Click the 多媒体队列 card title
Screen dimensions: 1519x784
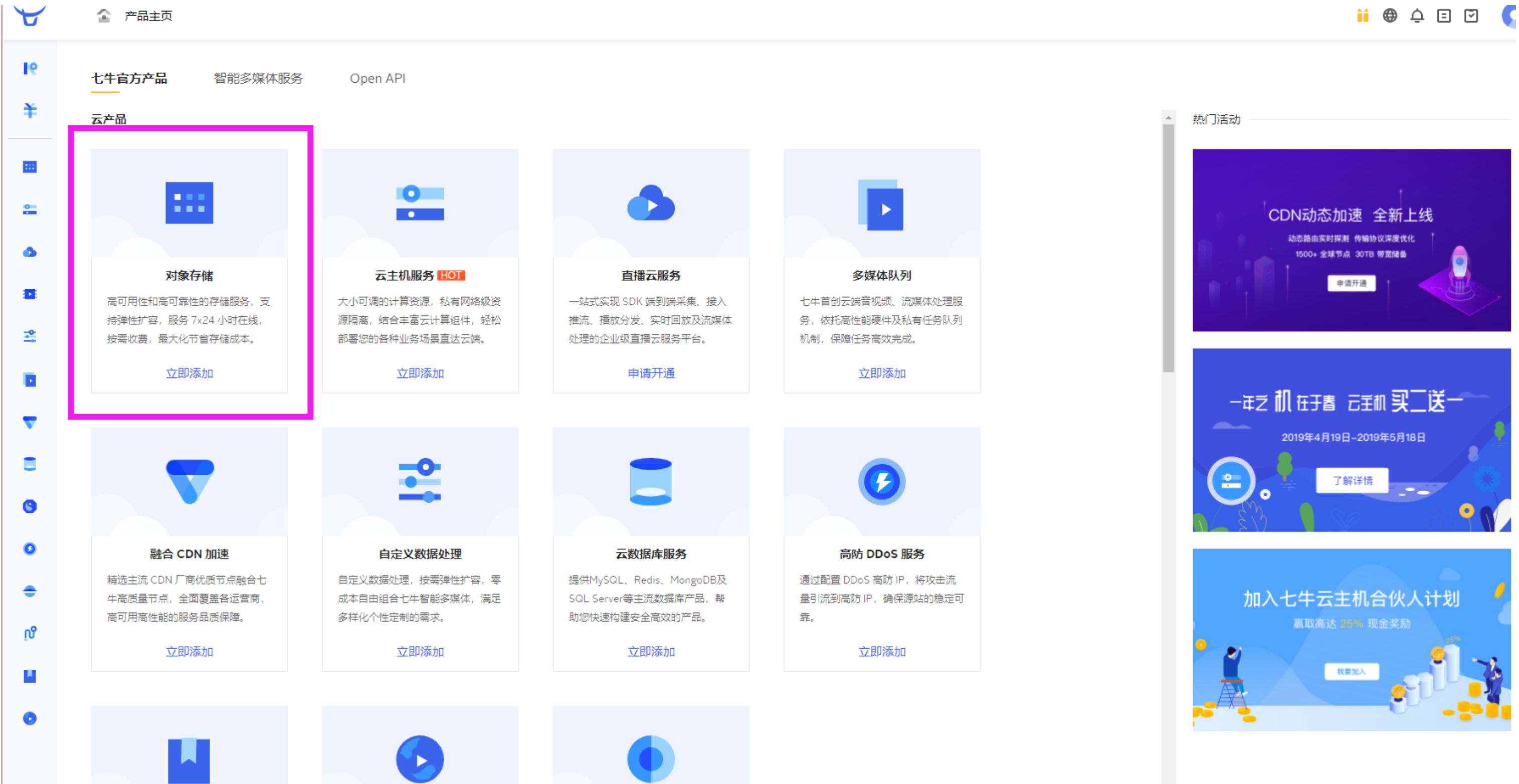[881, 275]
